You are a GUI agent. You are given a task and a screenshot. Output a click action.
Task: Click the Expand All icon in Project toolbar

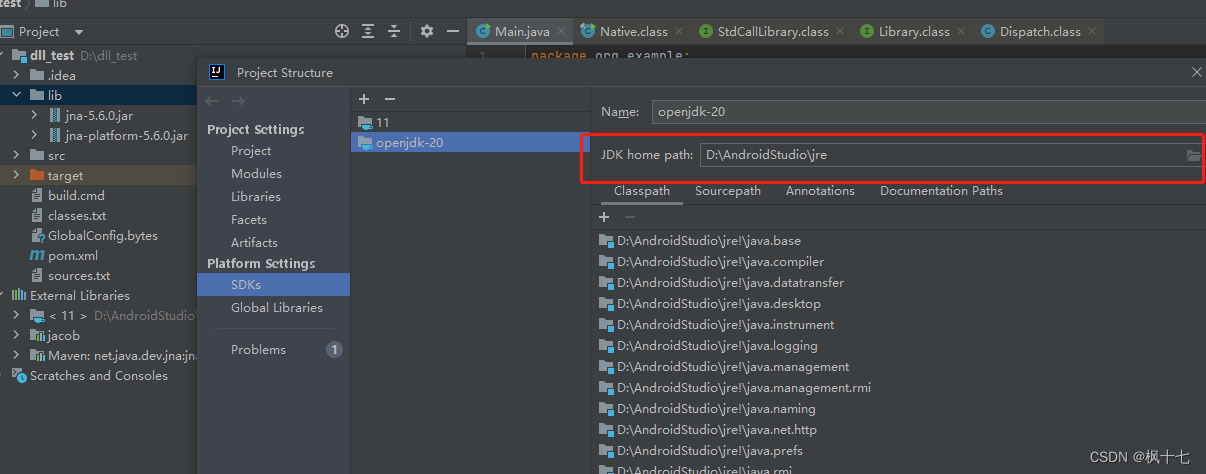tap(369, 31)
